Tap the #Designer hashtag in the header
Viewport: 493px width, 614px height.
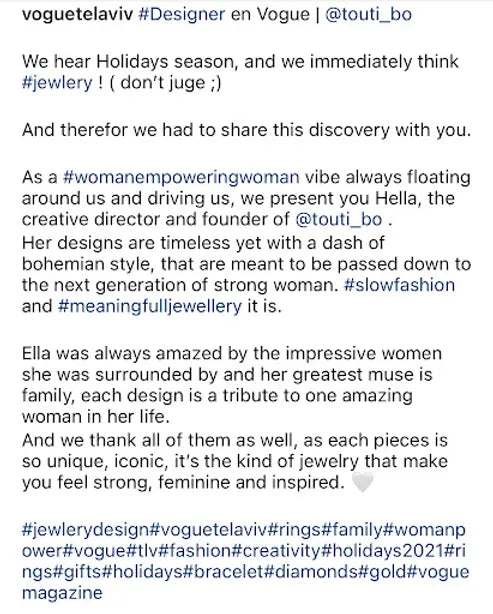pyautogui.click(x=182, y=15)
